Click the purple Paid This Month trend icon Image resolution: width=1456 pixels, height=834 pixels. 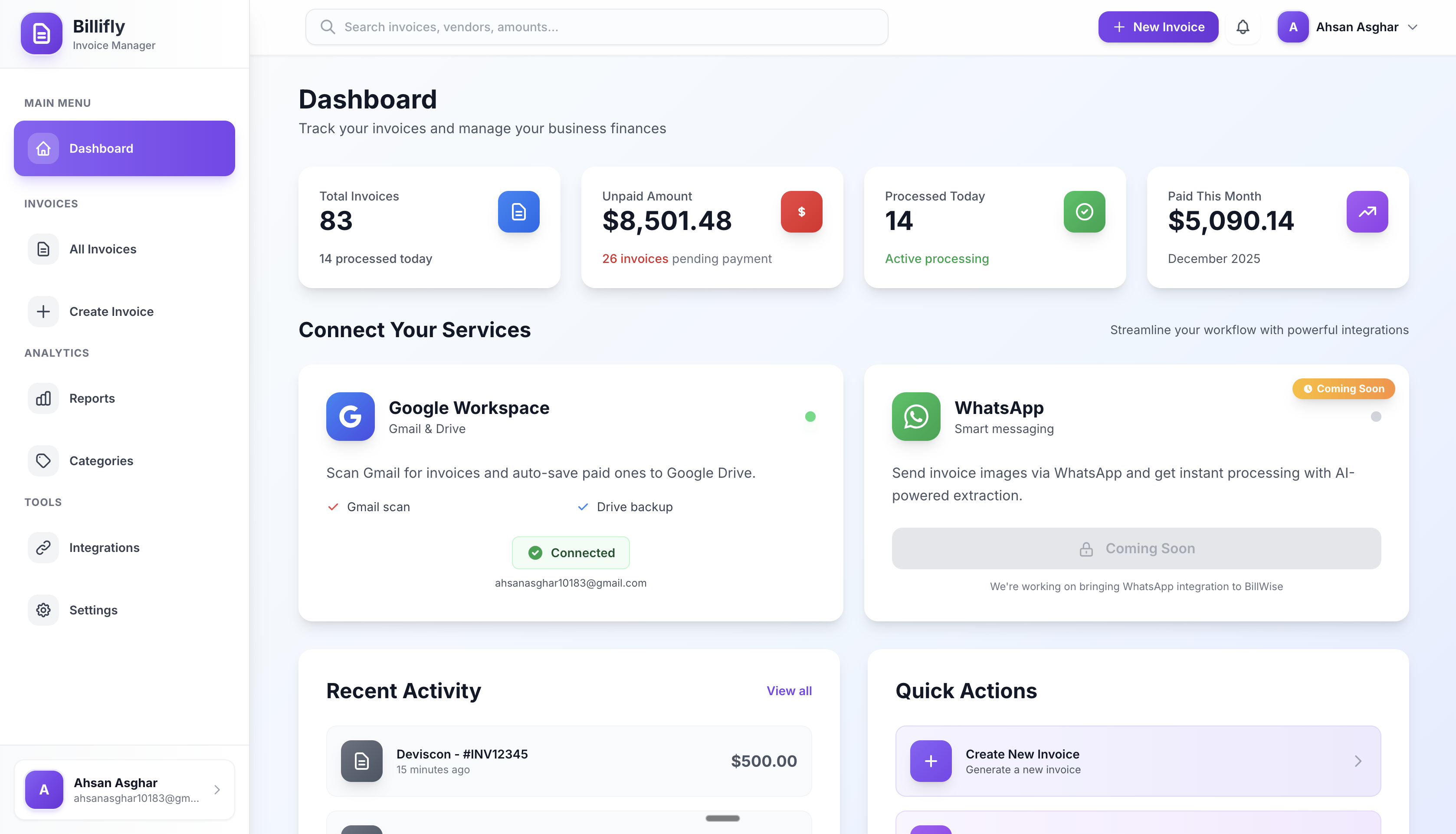pyautogui.click(x=1367, y=211)
